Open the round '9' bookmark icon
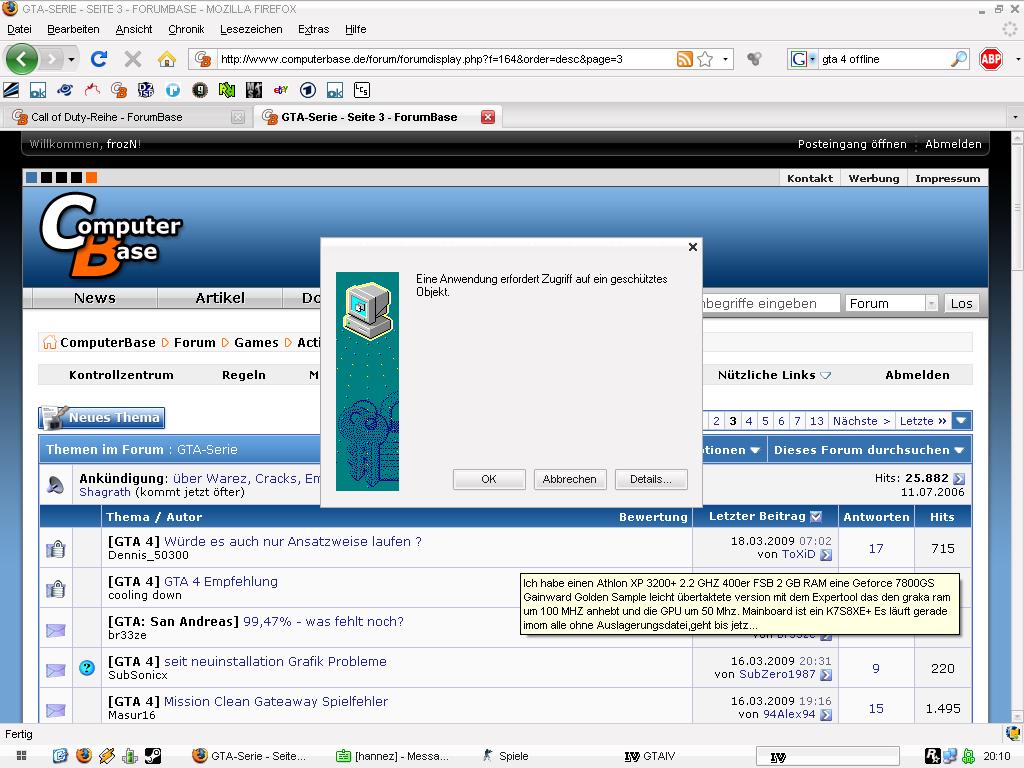 coord(200,90)
